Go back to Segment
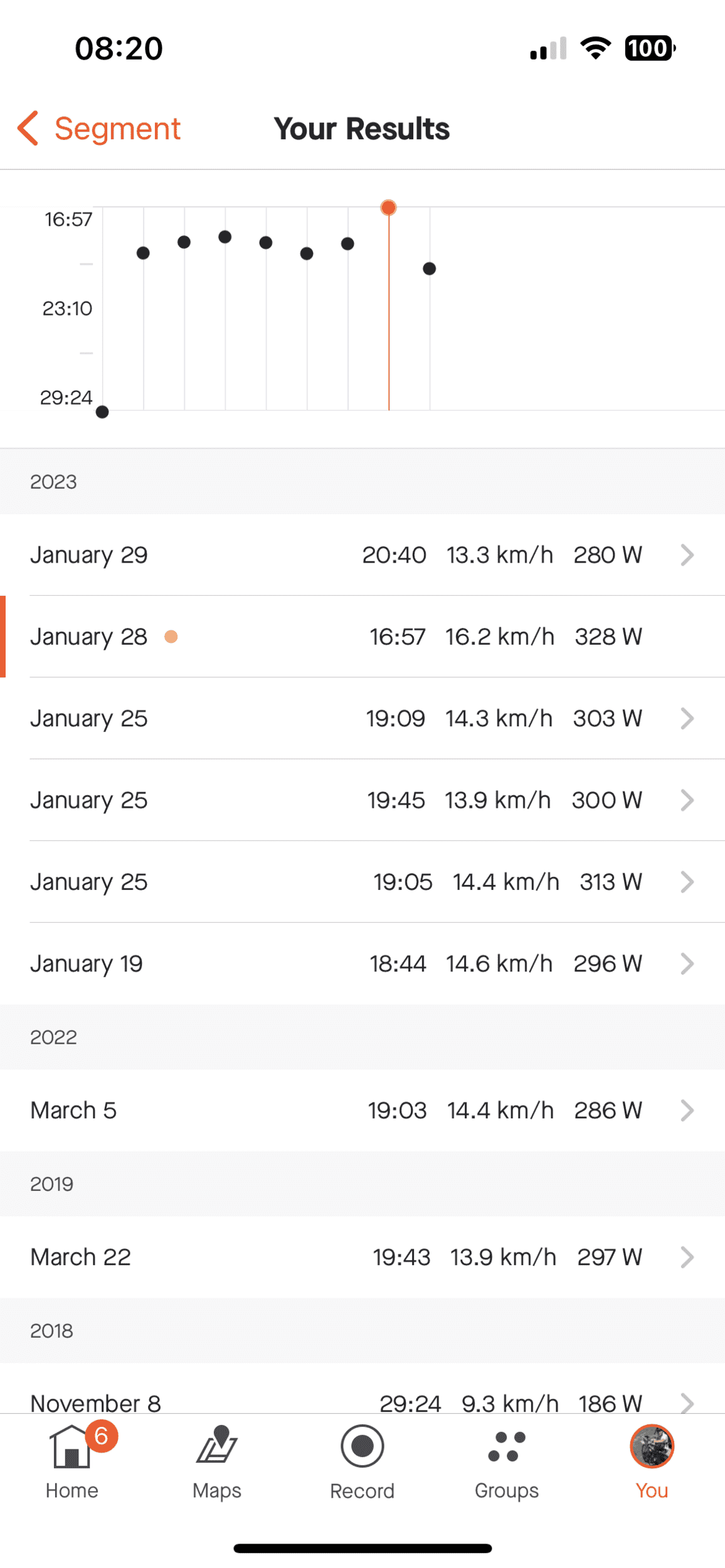The height and width of the screenshot is (1568, 725). tap(117, 129)
